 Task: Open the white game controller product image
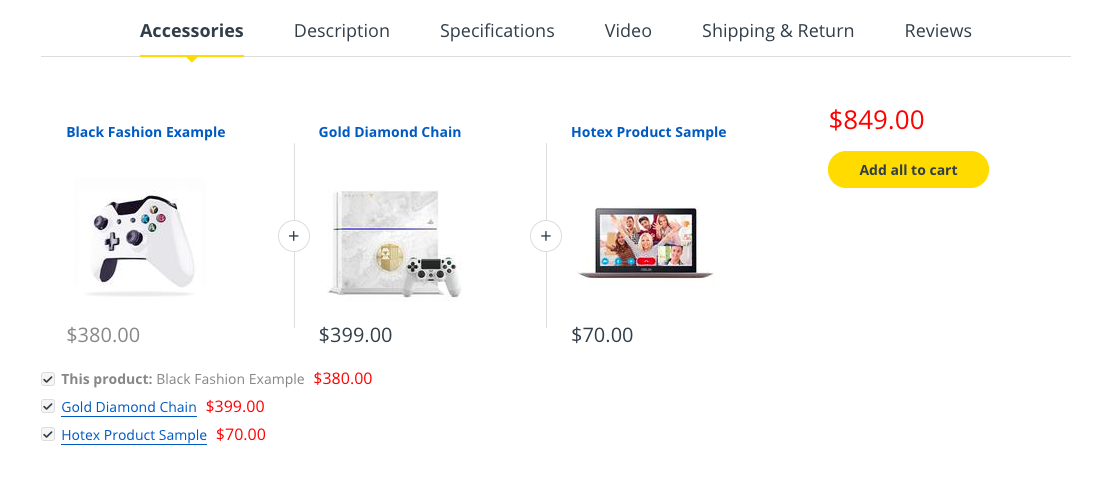(x=140, y=237)
